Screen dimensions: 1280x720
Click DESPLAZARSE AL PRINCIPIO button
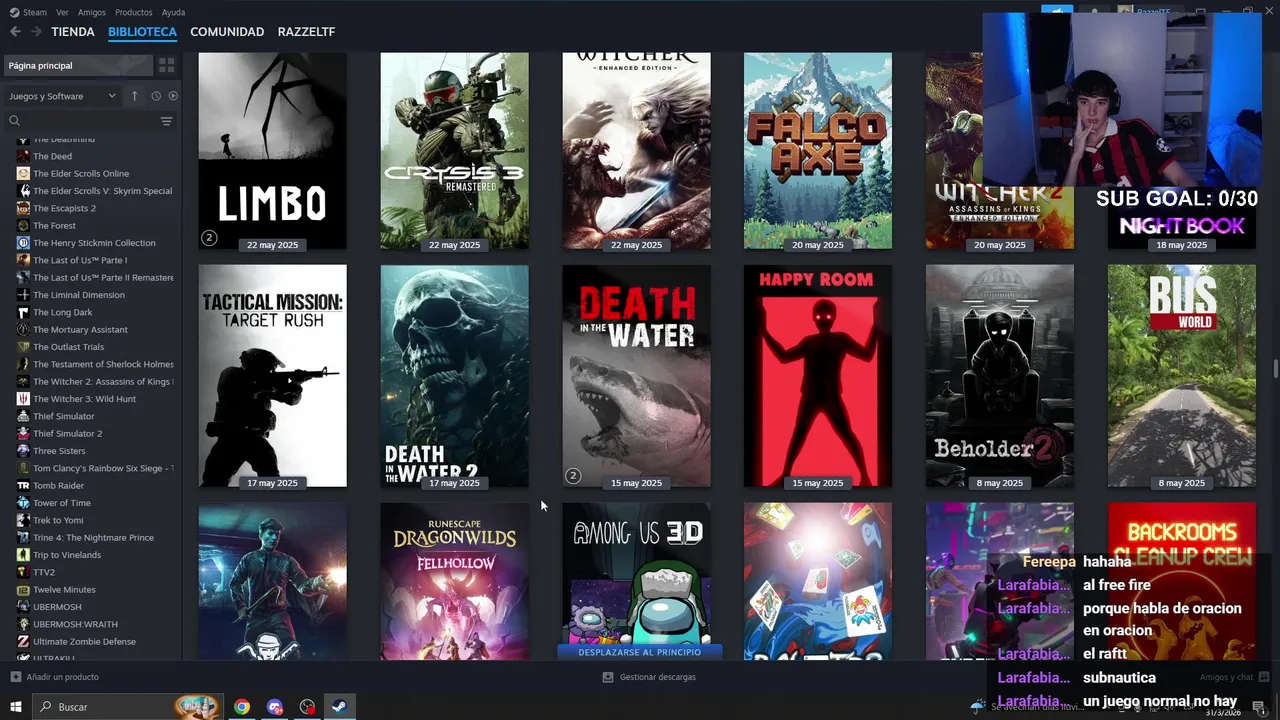coord(640,652)
